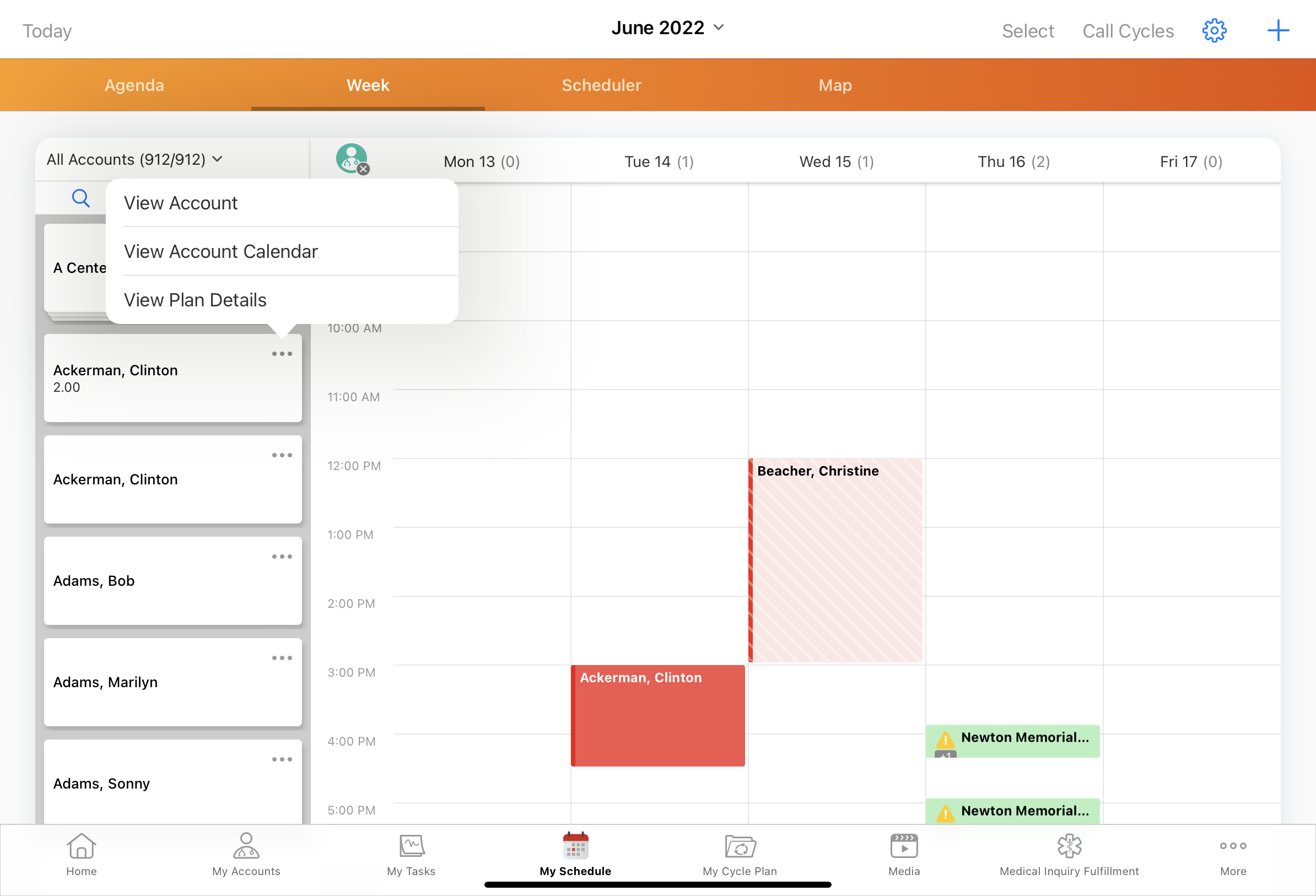Choose View Account Calendar from the popup menu
The width and height of the screenshot is (1316, 896).
tap(221, 251)
